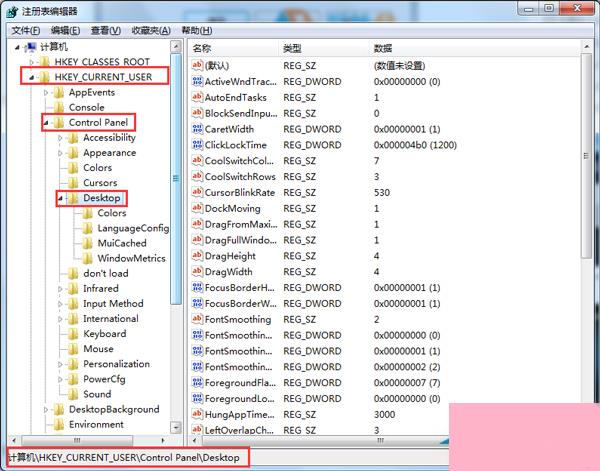Open the 帮助(H) menu
The image size is (600, 471).
[x=197, y=30]
